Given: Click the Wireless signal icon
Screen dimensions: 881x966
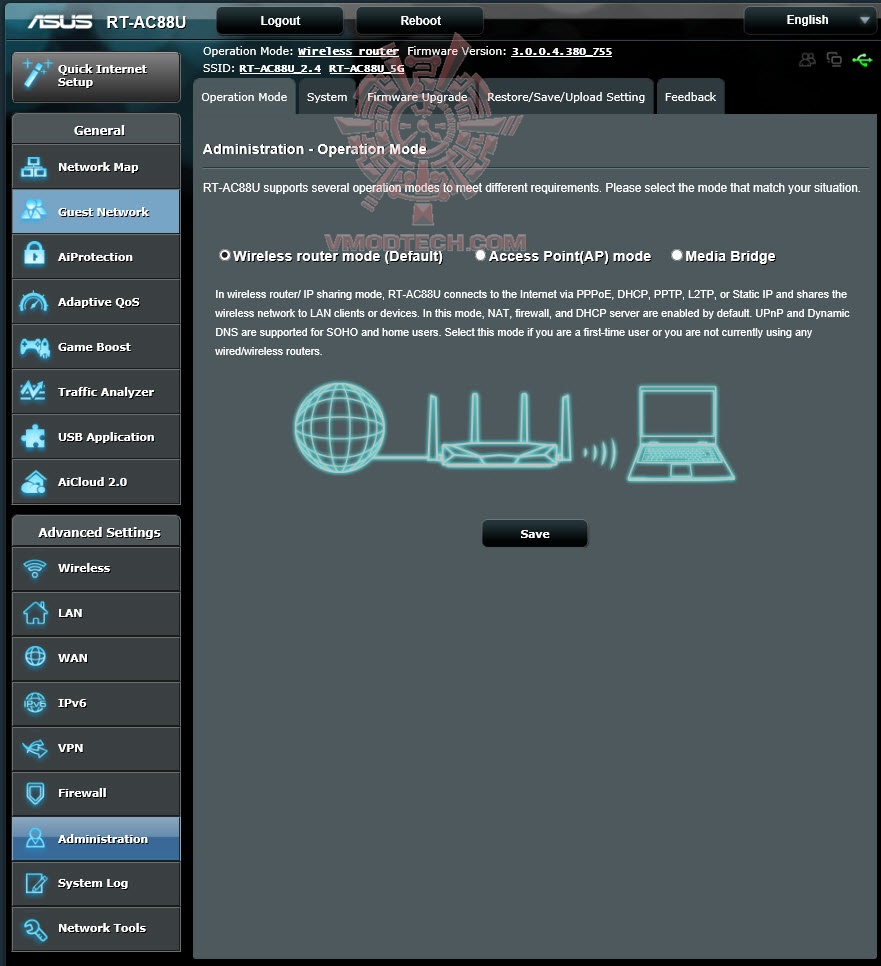Looking at the screenshot, I should click(35, 568).
